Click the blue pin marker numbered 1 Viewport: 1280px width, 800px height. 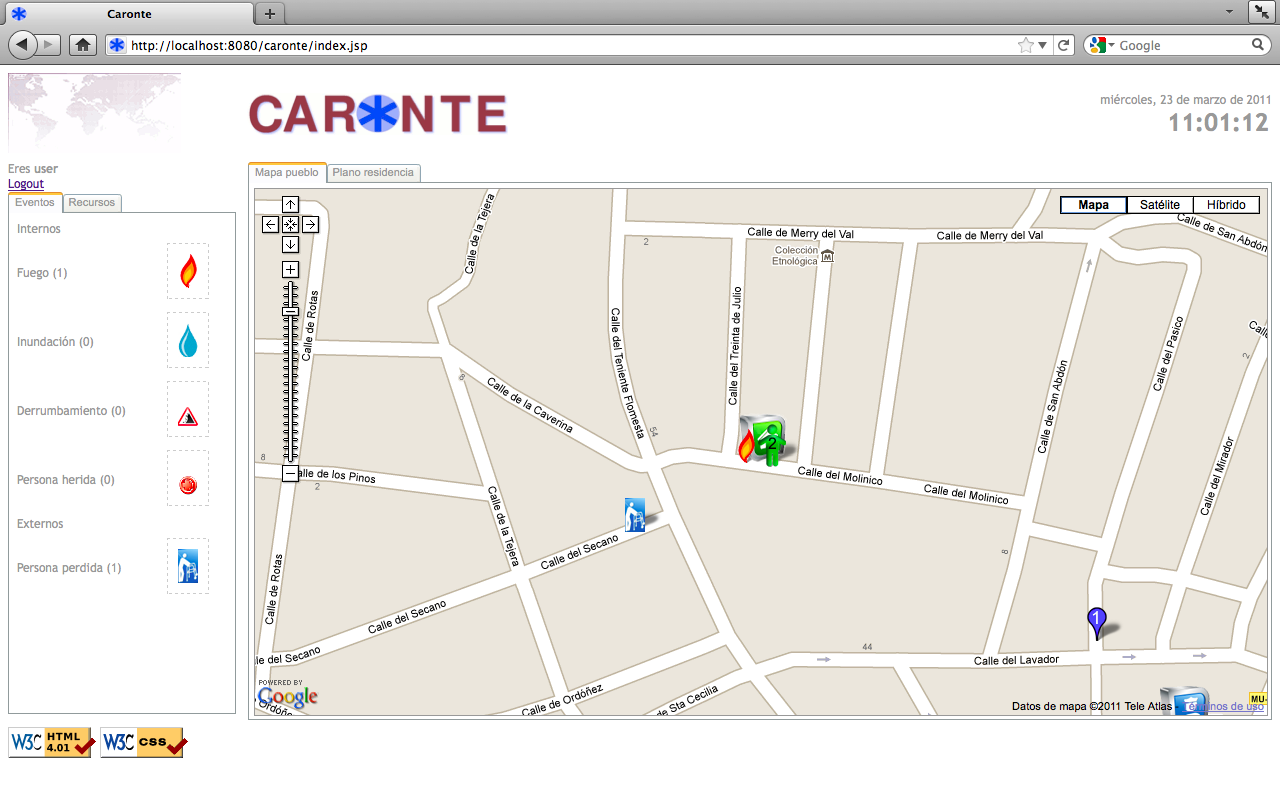click(x=1096, y=623)
